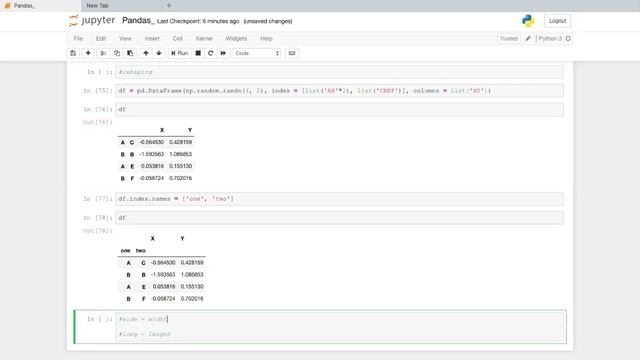Open the cell type Code dropdown
The height and width of the screenshot is (360, 640).
pos(256,53)
